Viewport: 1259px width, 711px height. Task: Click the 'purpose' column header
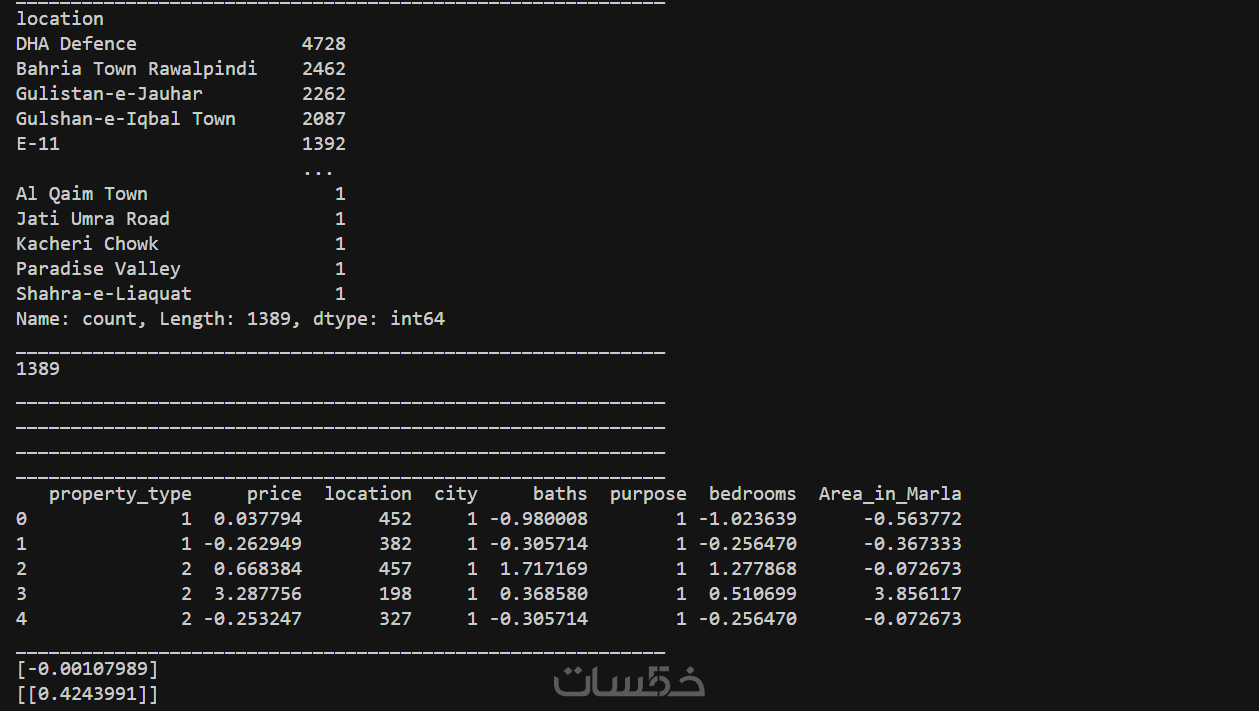[648, 494]
